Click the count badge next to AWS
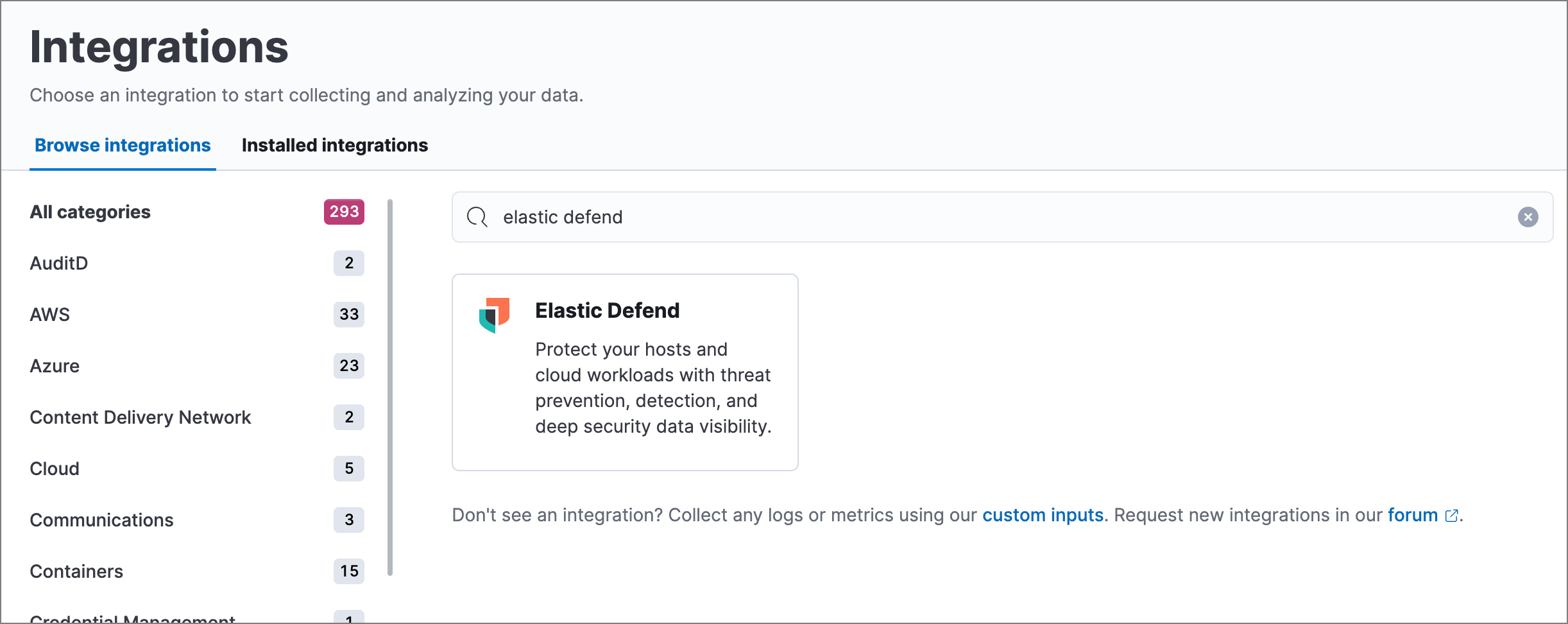Screen dimensions: 1568x624 (x=348, y=315)
